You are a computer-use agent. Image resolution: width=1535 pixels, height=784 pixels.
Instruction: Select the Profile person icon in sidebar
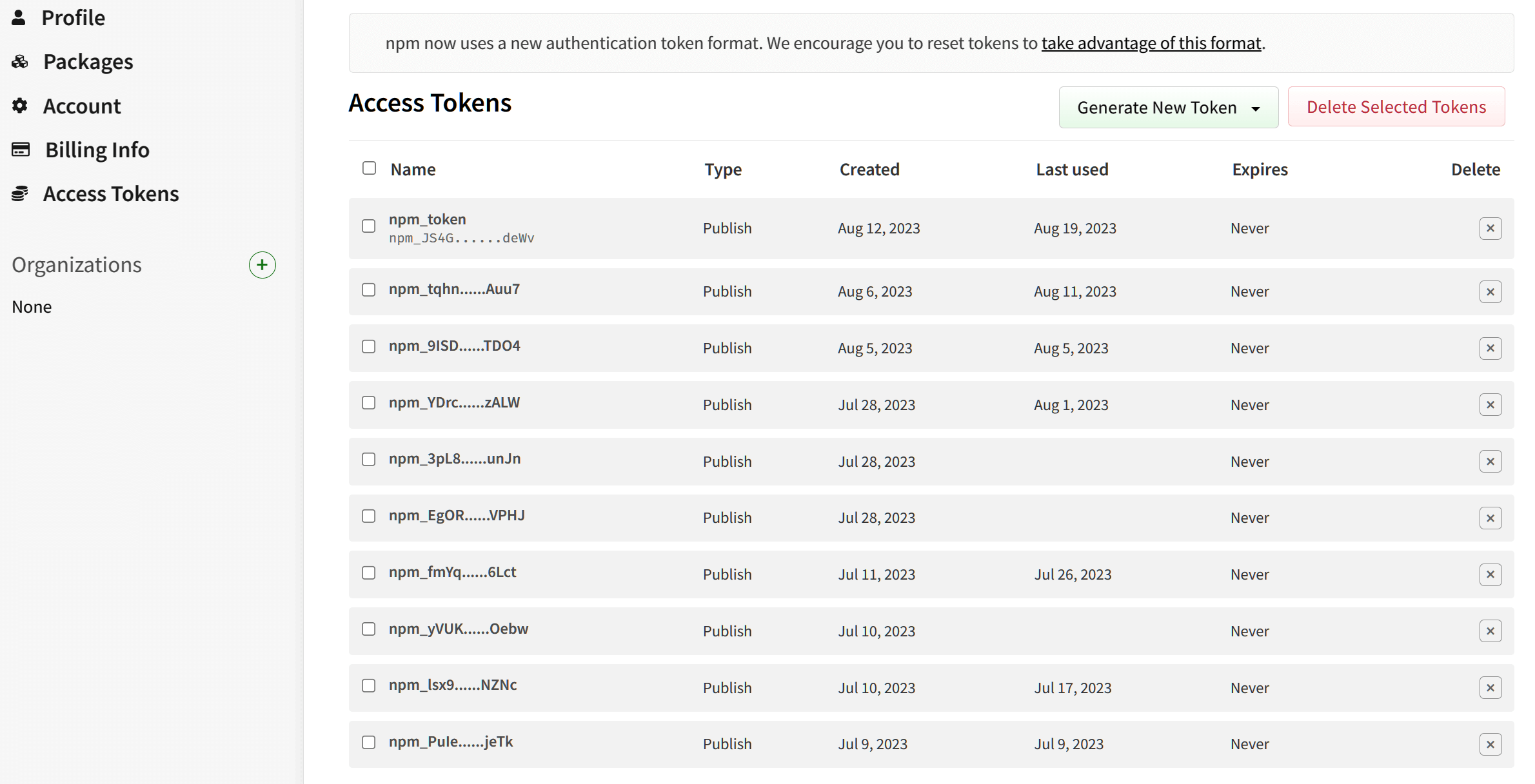click(x=20, y=17)
